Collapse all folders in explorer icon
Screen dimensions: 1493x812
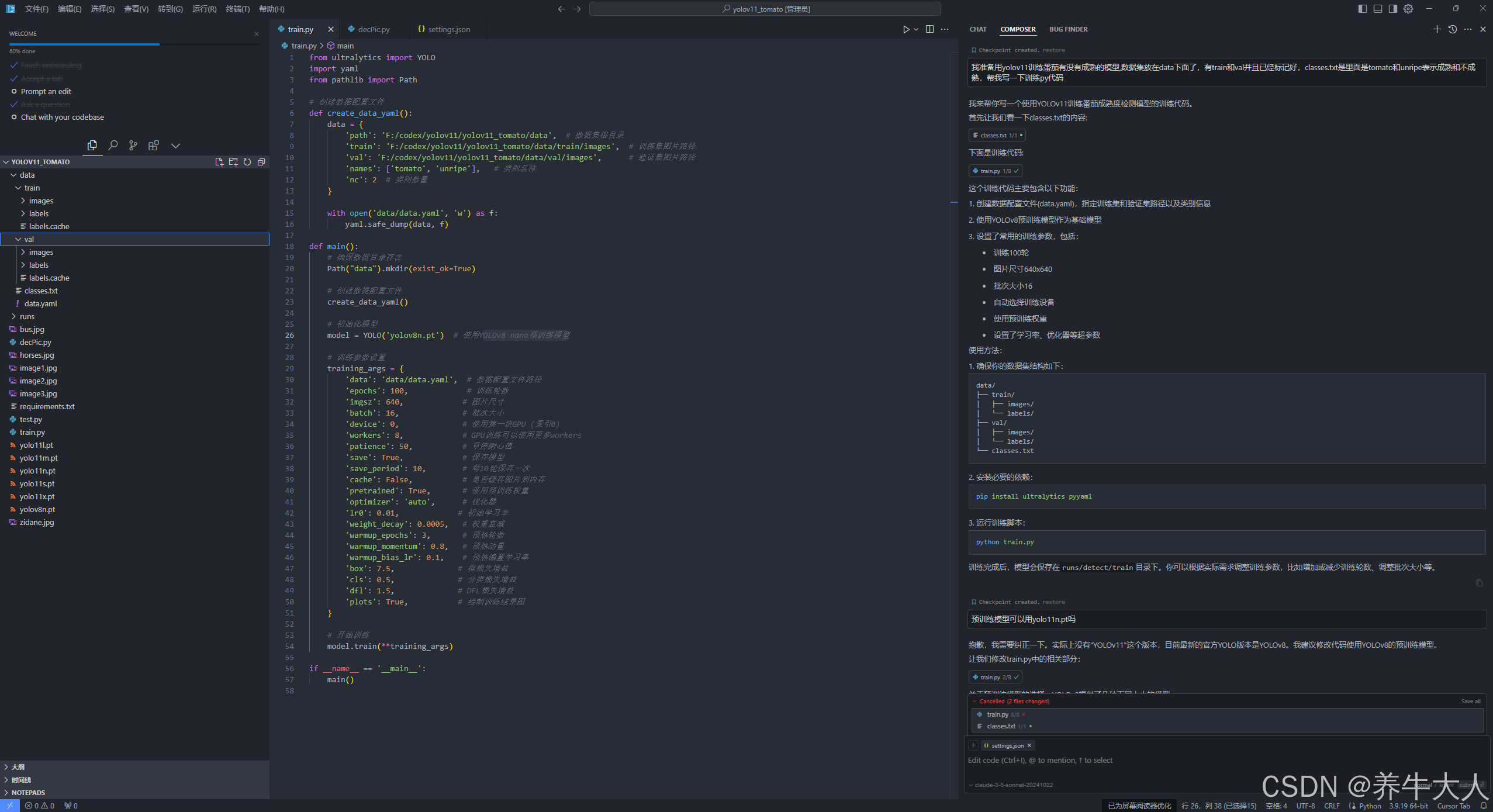[261, 162]
